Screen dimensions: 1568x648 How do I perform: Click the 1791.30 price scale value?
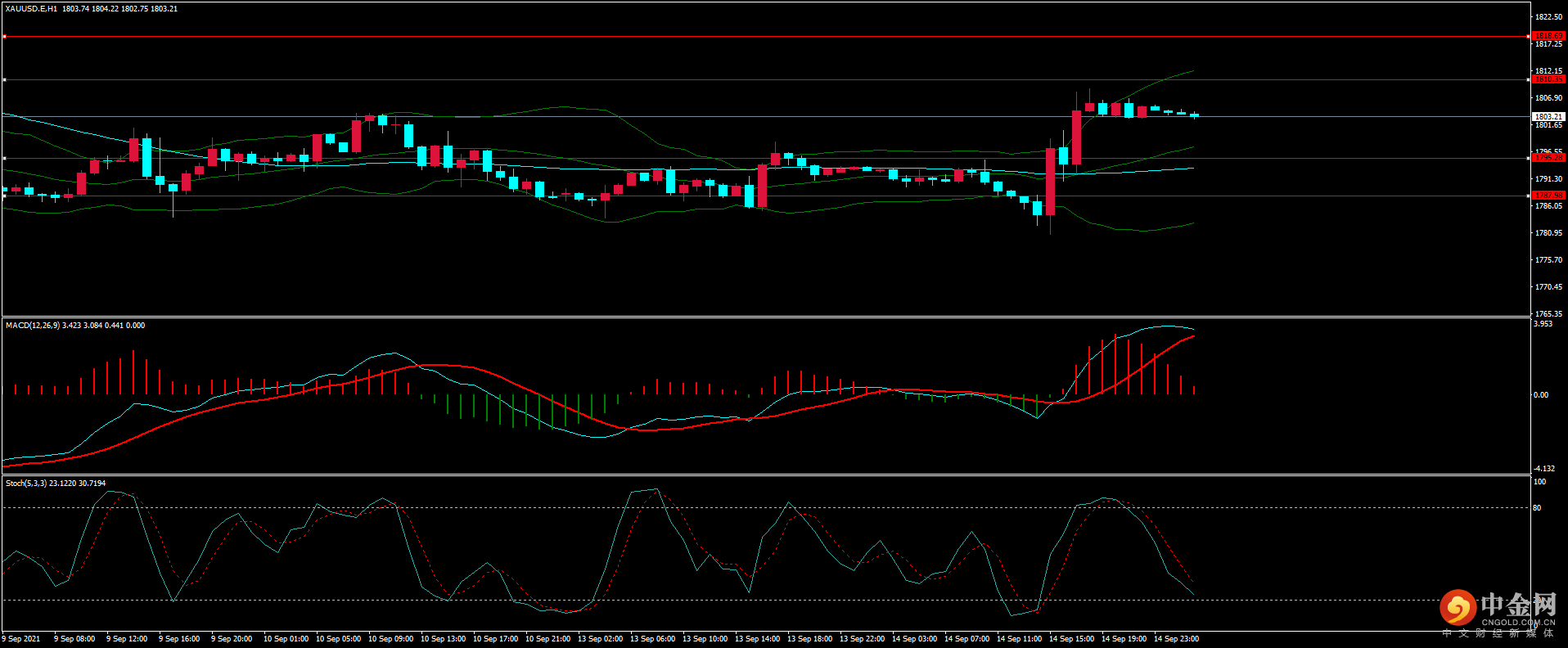click(1548, 179)
